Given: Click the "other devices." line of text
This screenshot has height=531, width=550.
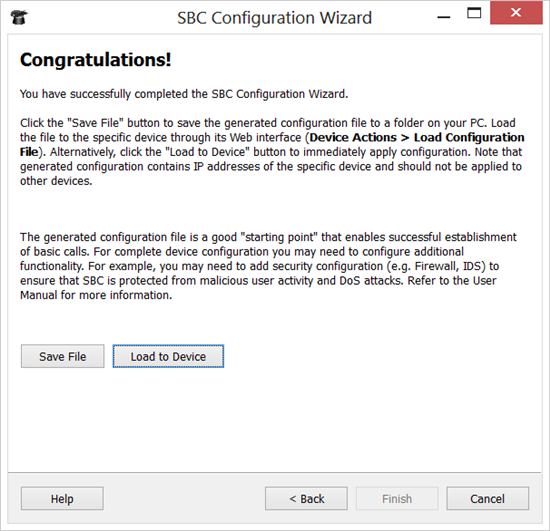Looking at the screenshot, I should pyautogui.click(x=56, y=181).
